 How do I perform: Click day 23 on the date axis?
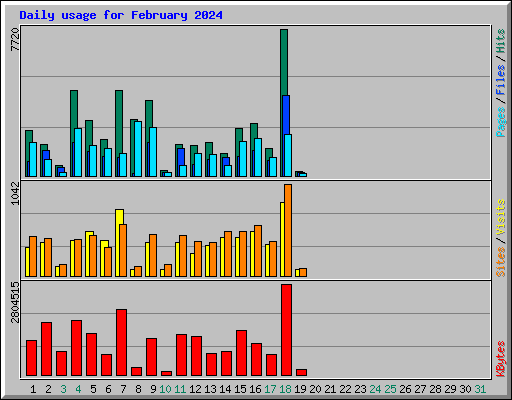[360, 389]
